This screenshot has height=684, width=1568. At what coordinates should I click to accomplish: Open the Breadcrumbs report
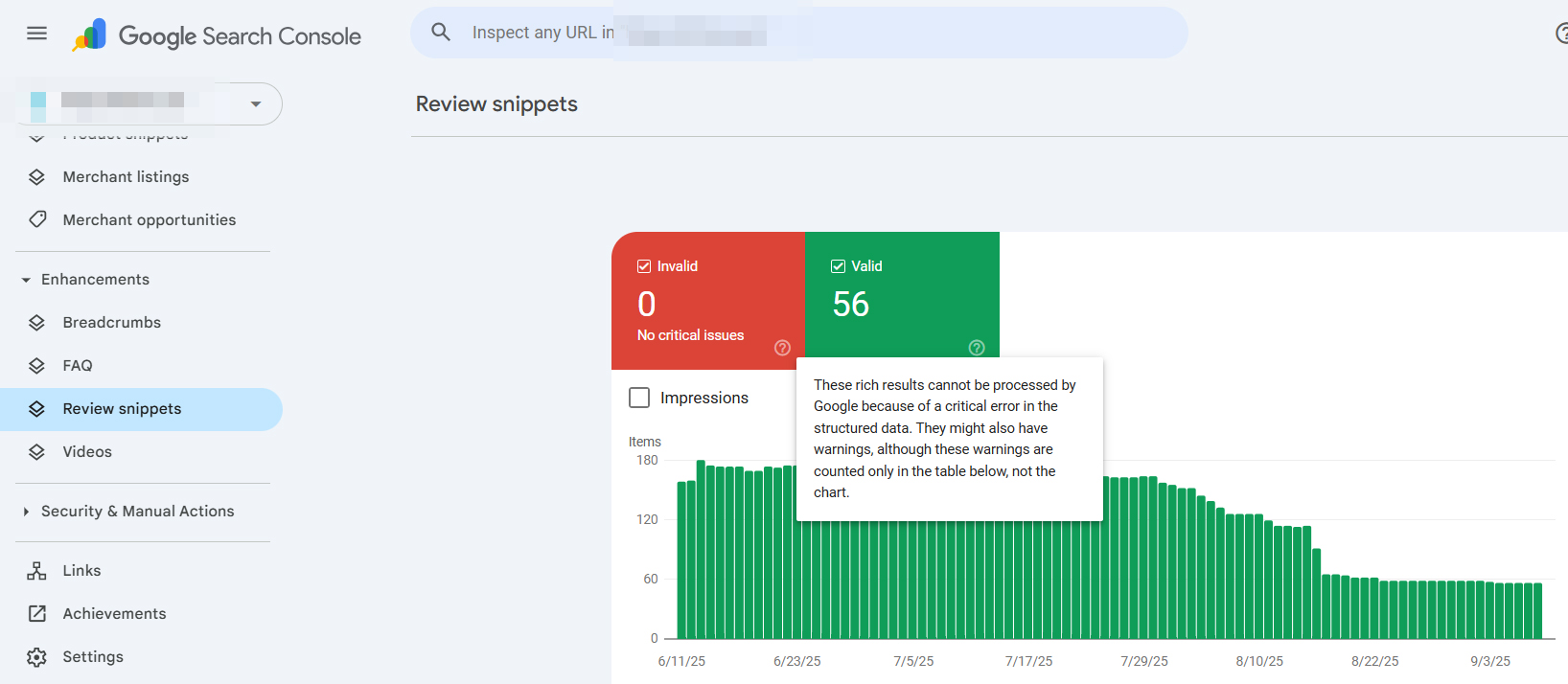point(111,323)
